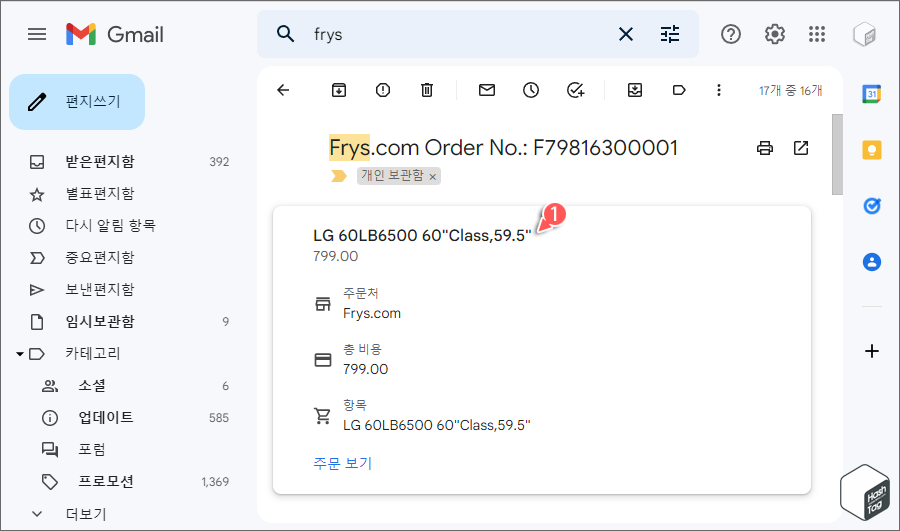Go back to search results
900x531 pixels.
coord(283,90)
